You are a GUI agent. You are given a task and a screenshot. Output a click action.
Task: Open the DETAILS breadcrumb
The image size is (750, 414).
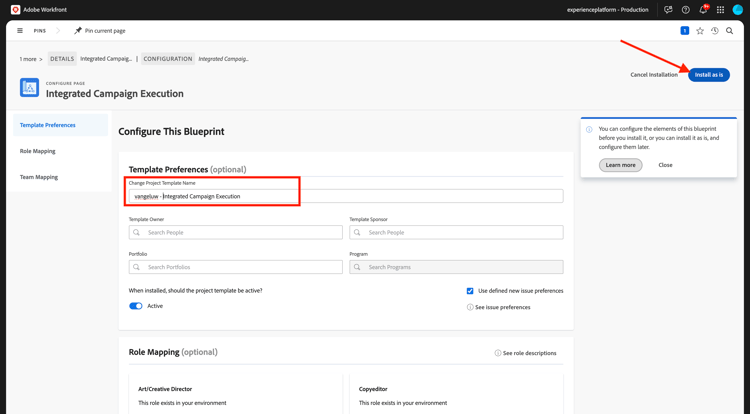62,59
